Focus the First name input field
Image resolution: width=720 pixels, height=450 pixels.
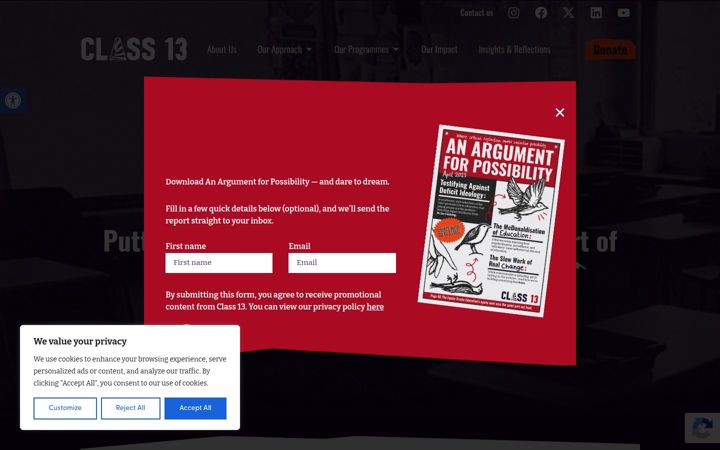click(x=219, y=263)
